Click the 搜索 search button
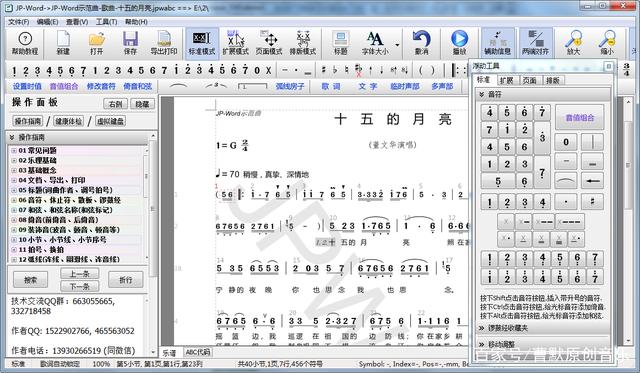640x373 pixels. point(31,280)
